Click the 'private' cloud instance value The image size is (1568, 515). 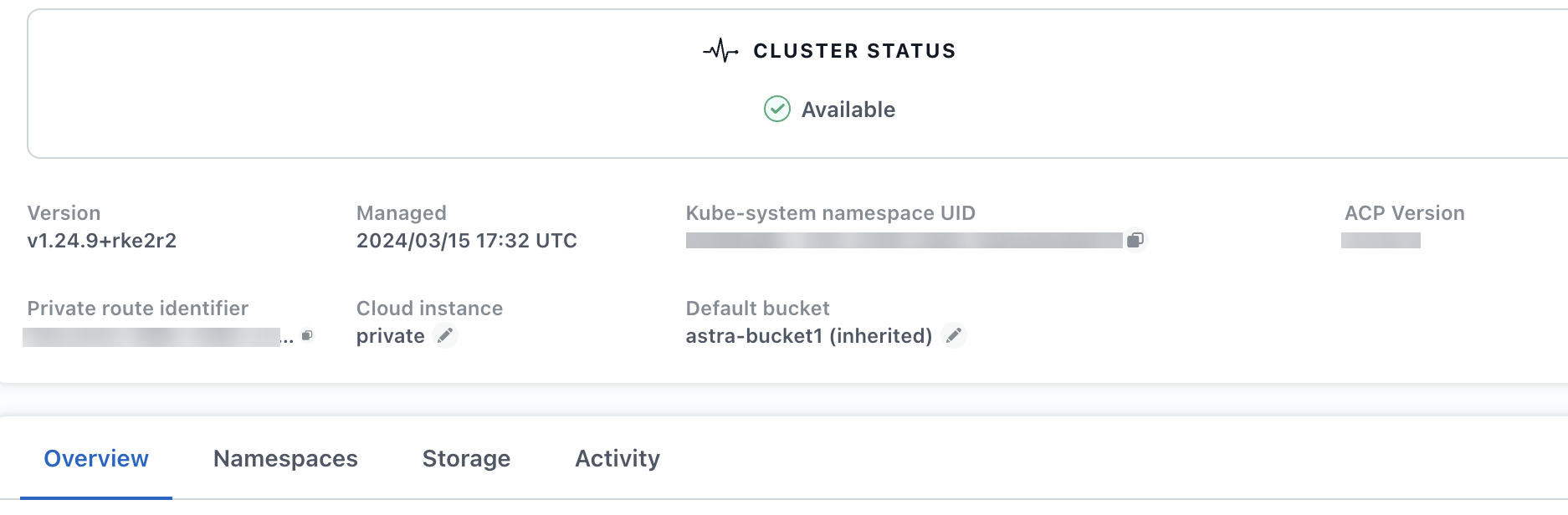pos(390,336)
